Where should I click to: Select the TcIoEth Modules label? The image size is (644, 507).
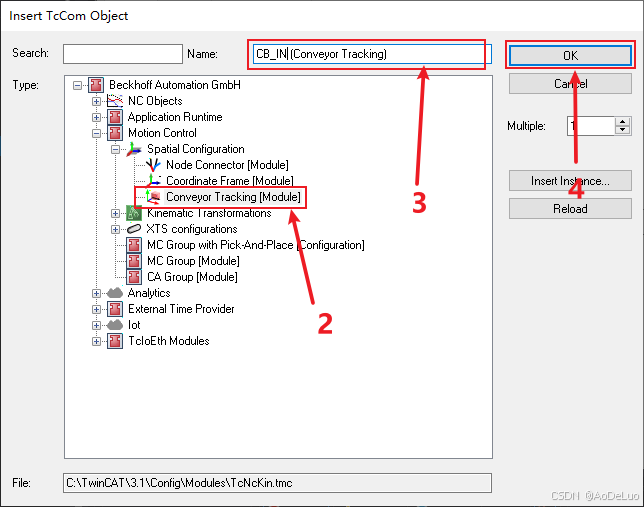pos(168,341)
